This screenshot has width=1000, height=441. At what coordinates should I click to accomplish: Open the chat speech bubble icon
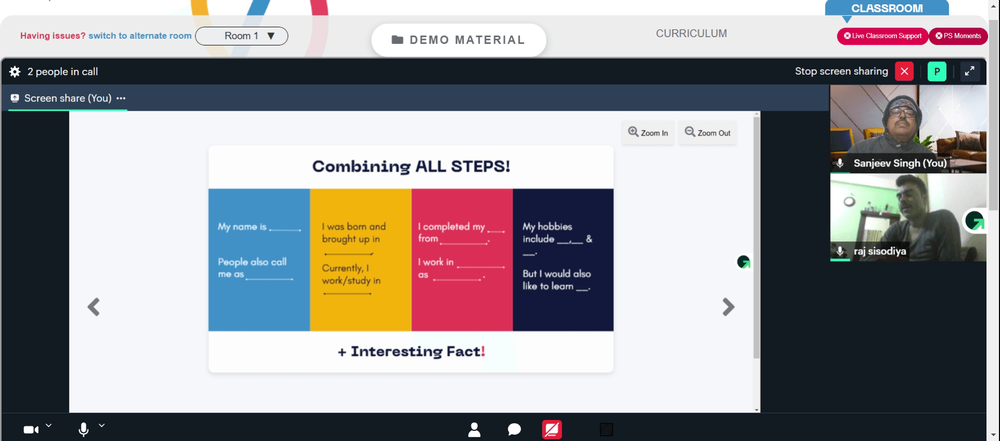tap(514, 430)
